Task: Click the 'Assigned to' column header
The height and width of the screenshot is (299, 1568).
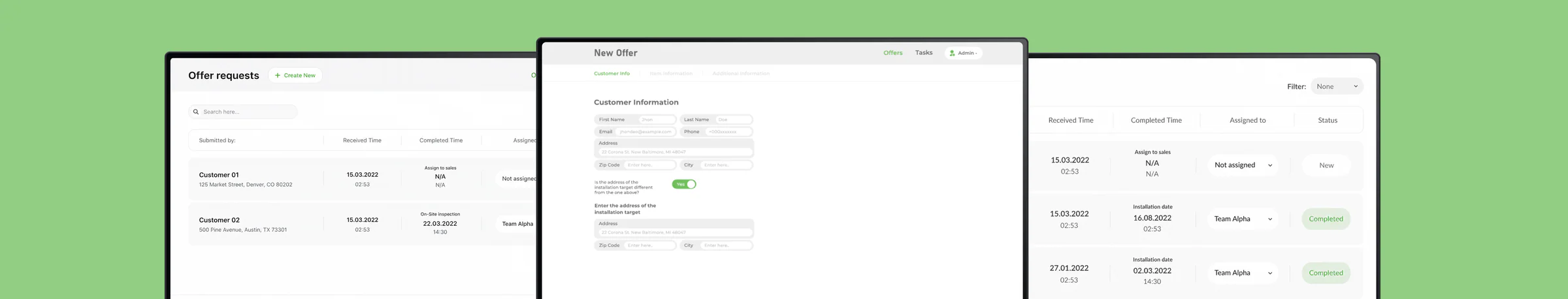Action: coord(1248,120)
